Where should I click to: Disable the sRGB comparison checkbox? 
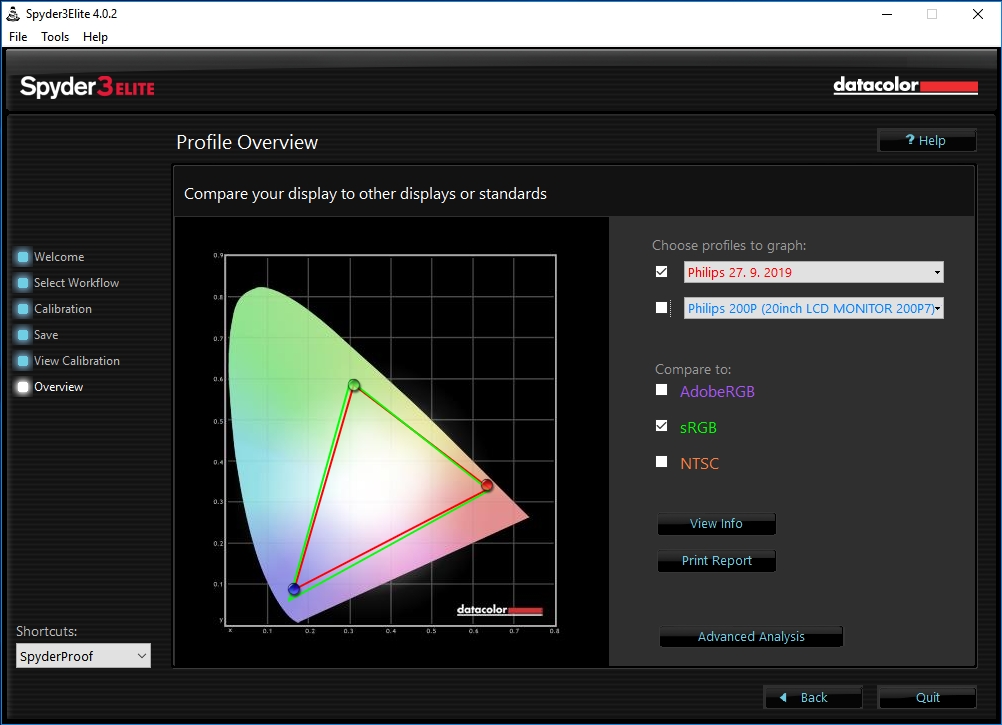click(661, 426)
